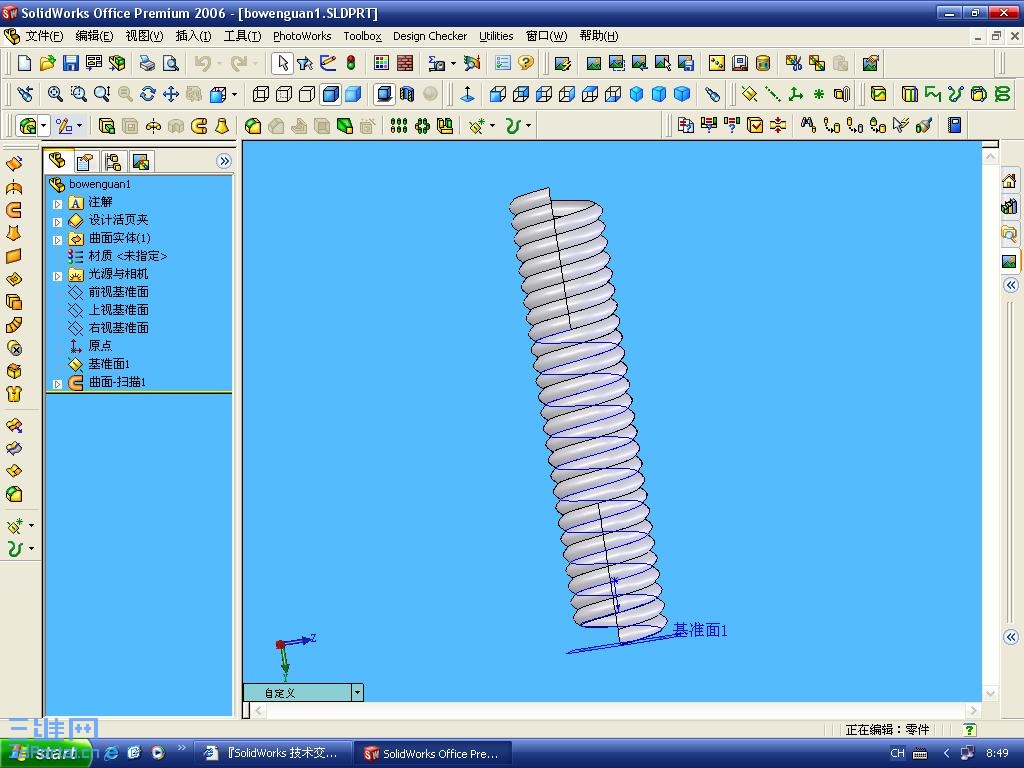The height and width of the screenshot is (768, 1024).
Task: Save the part using the floppy disk icon
Action: pyautogui.click(x=71, y=63)
